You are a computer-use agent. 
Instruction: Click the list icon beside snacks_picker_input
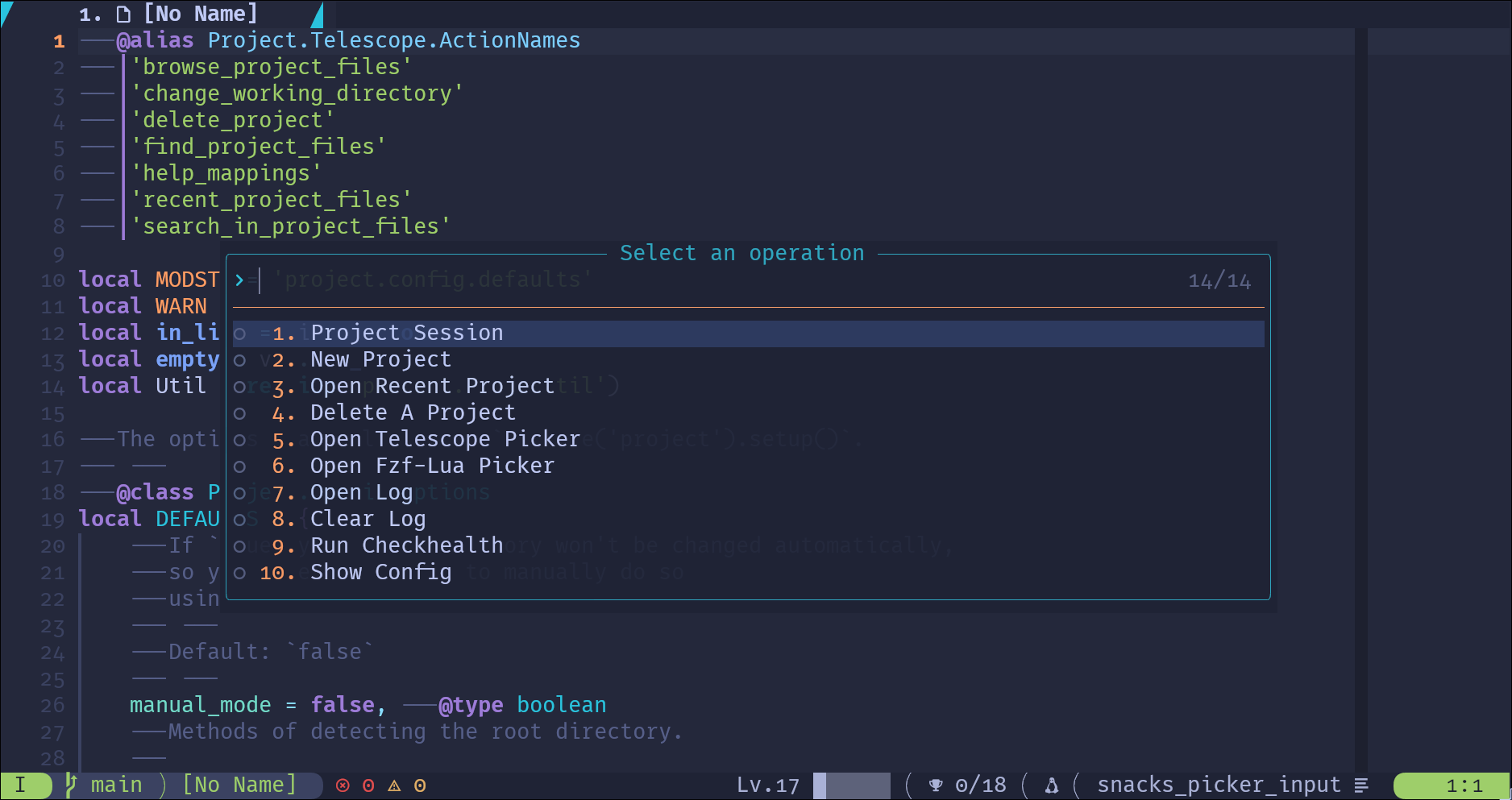click(x=1362, y=784)
